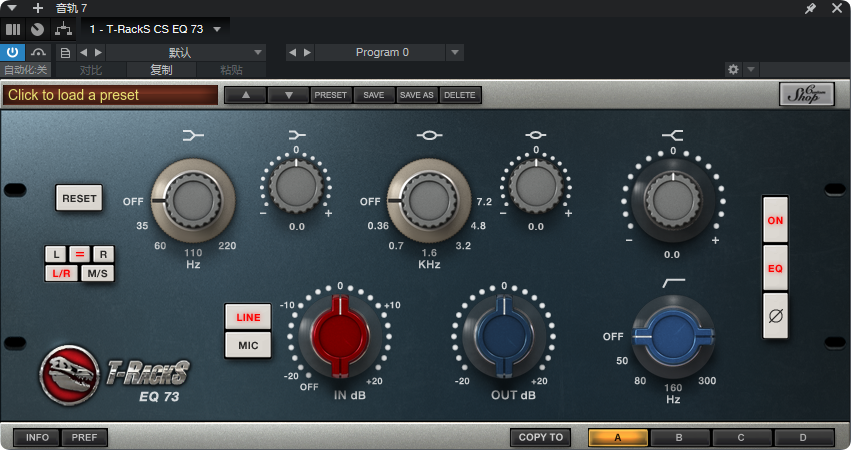Click the plugin power bypass icon
This screenshot has height=450, width=851.
12,53
